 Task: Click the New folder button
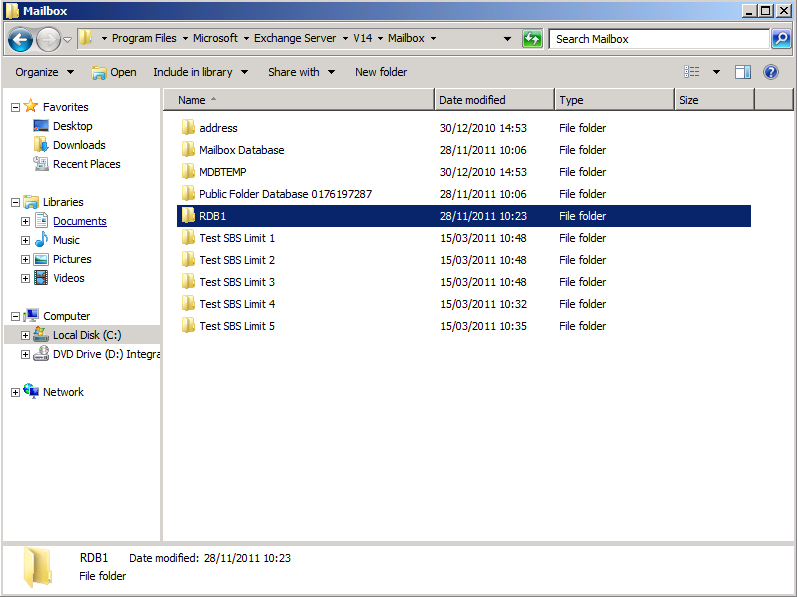click(381, 72)
